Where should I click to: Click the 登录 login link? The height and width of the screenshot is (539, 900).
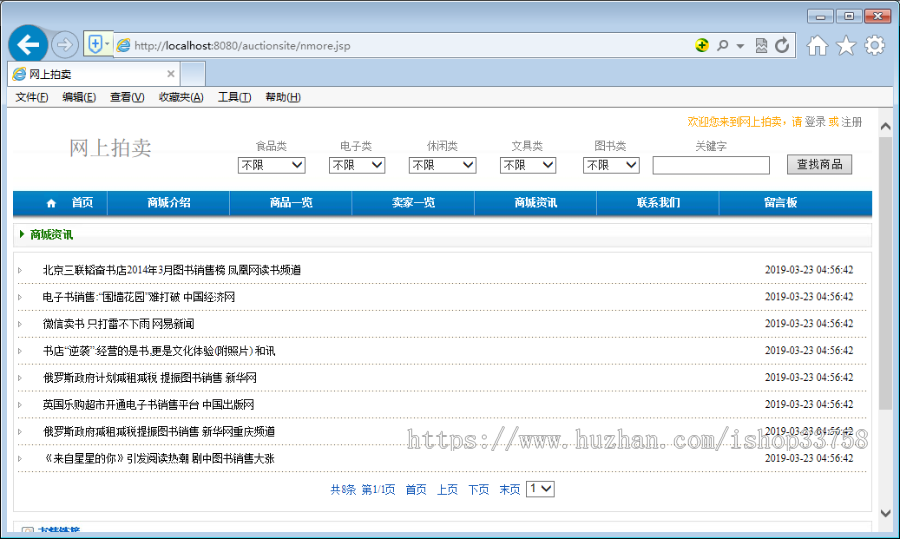(814, 122)
